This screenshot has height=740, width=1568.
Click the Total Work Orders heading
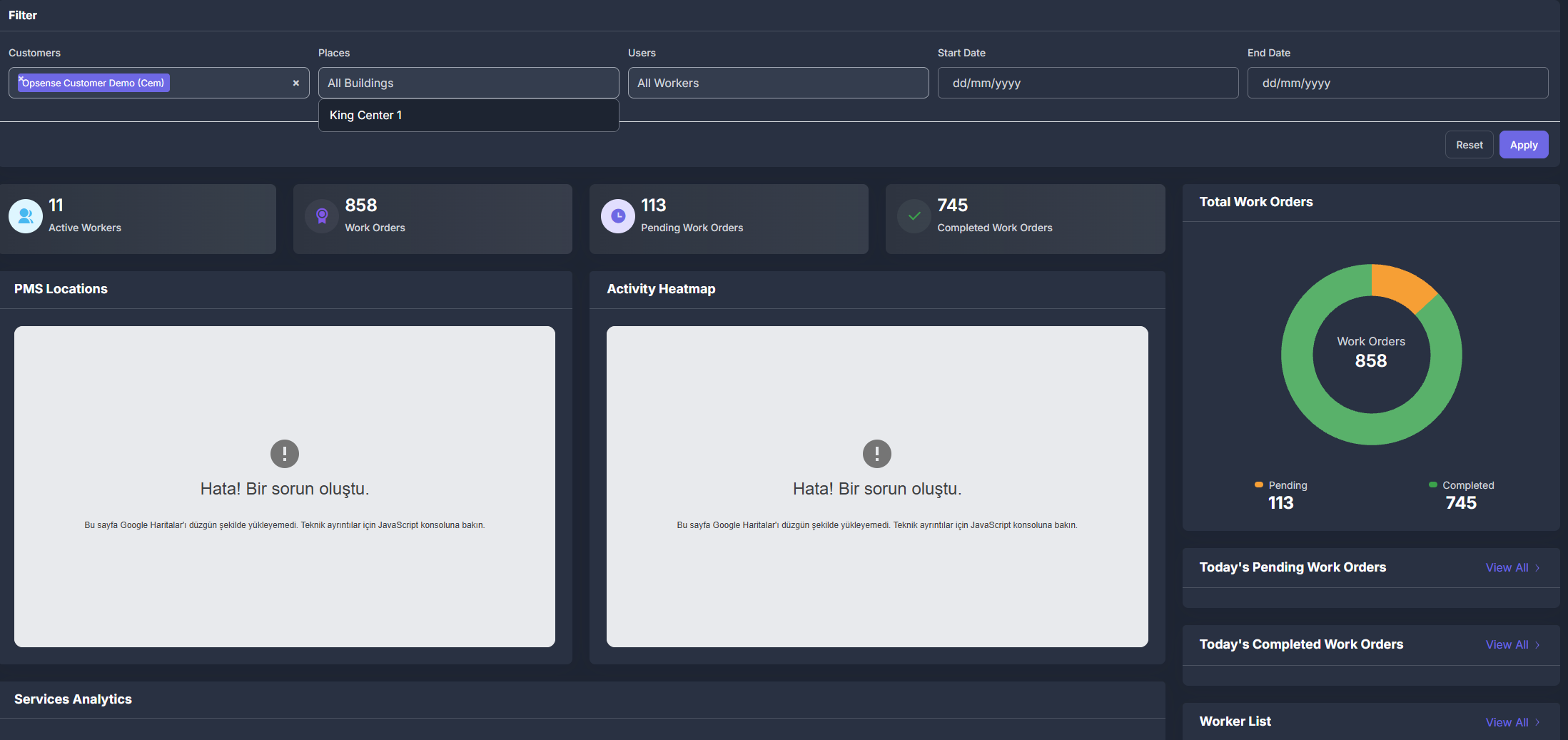tap(1256, 202)
